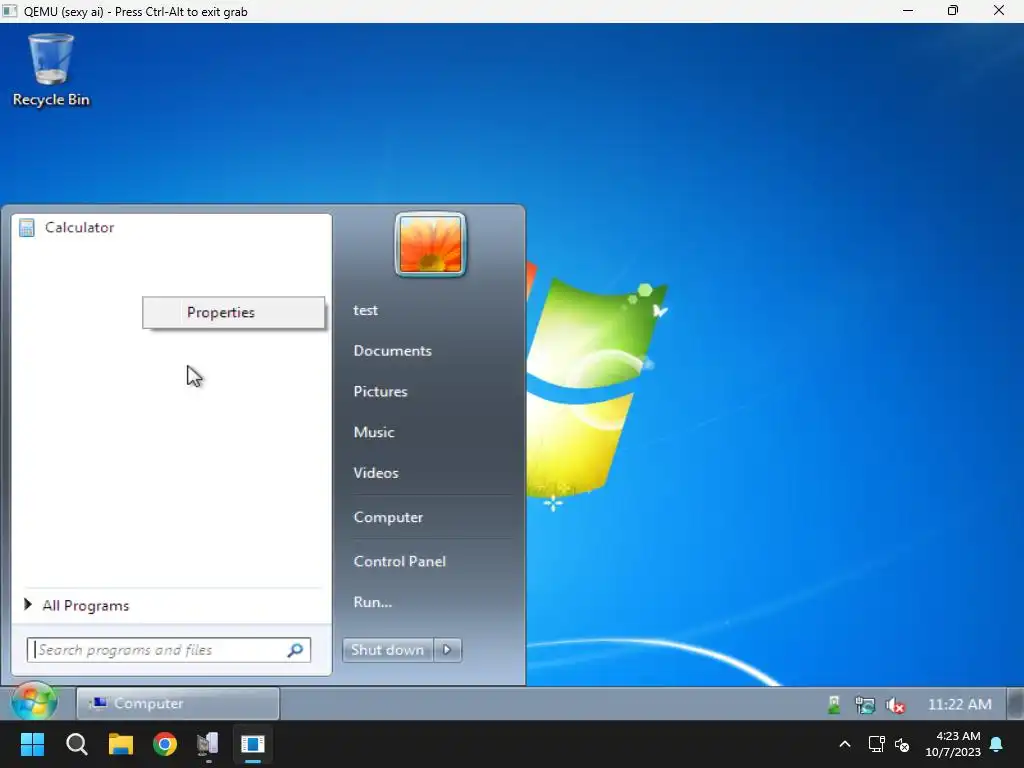Viewport: 1024px width, 768px height.
Task: Open the Recycle Bin desktop icon
Action: [51, 71]
